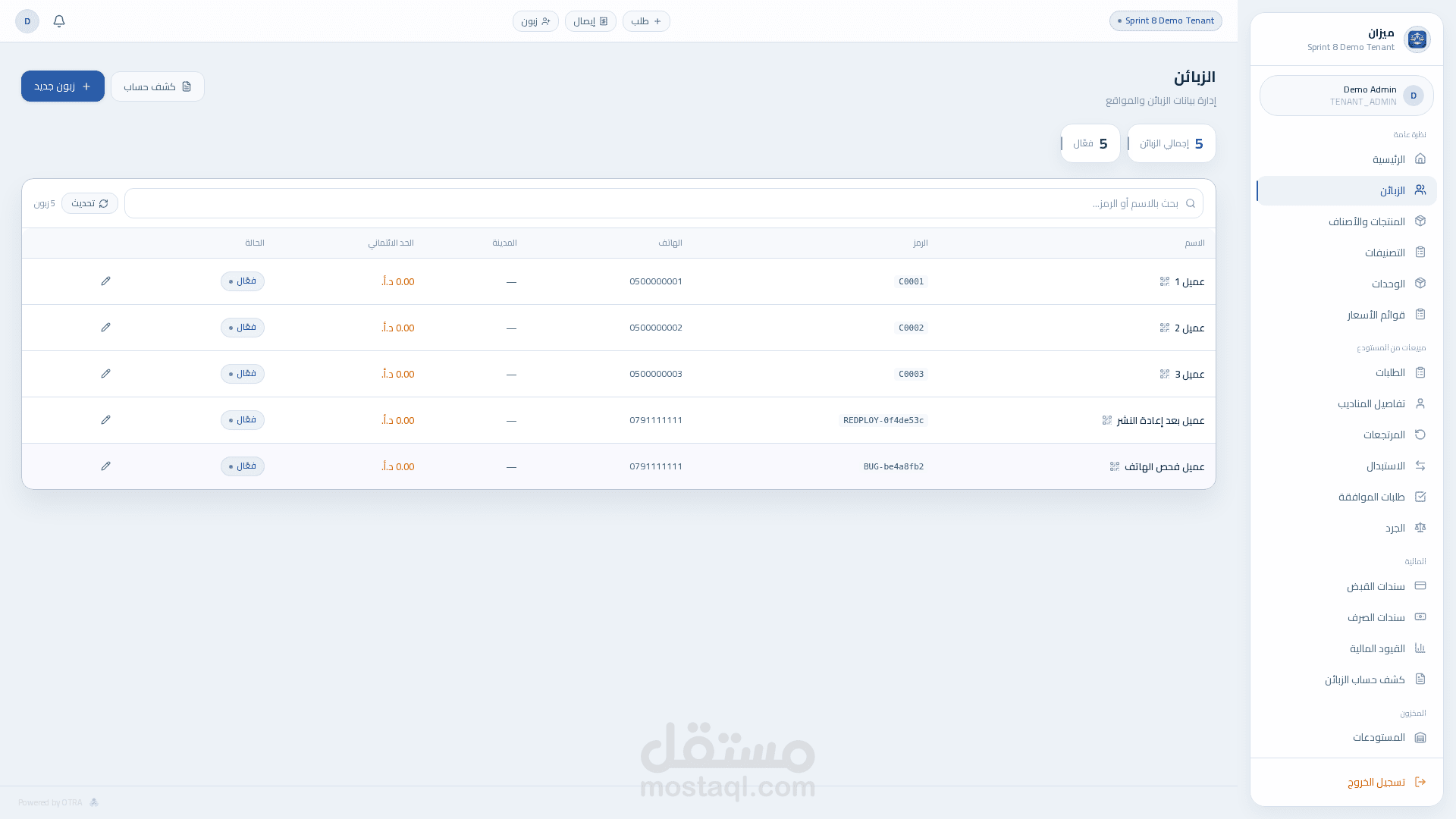Click تسجيل الخروج logout link
Screen dimensions: 1456x819
pos(1376,782)
